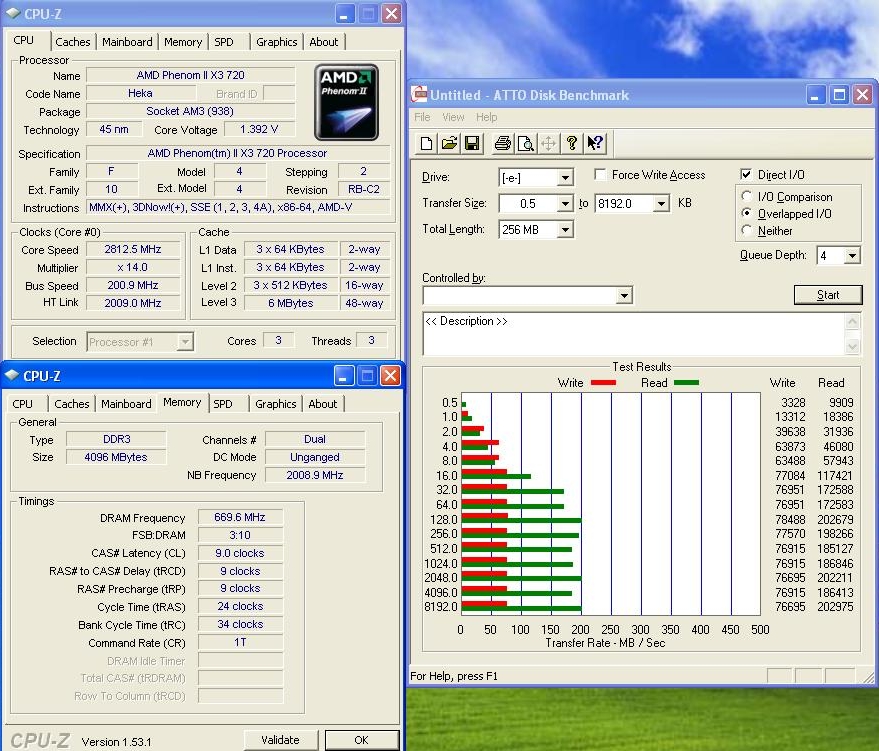
Task: Click the Print Preview icon in ATTO toolbar
Action: click(525, 143)
